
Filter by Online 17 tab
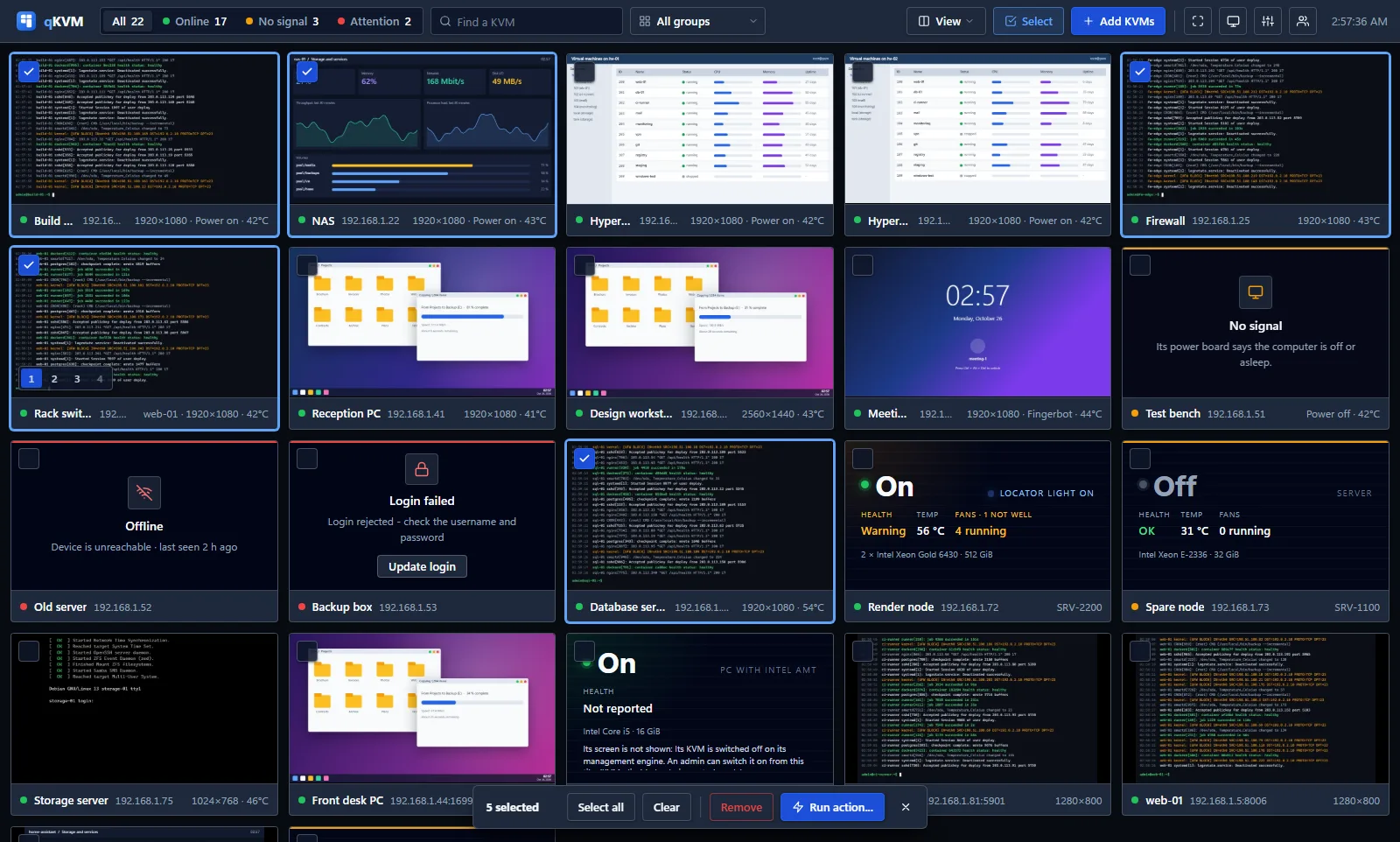[x=194, y=21]
